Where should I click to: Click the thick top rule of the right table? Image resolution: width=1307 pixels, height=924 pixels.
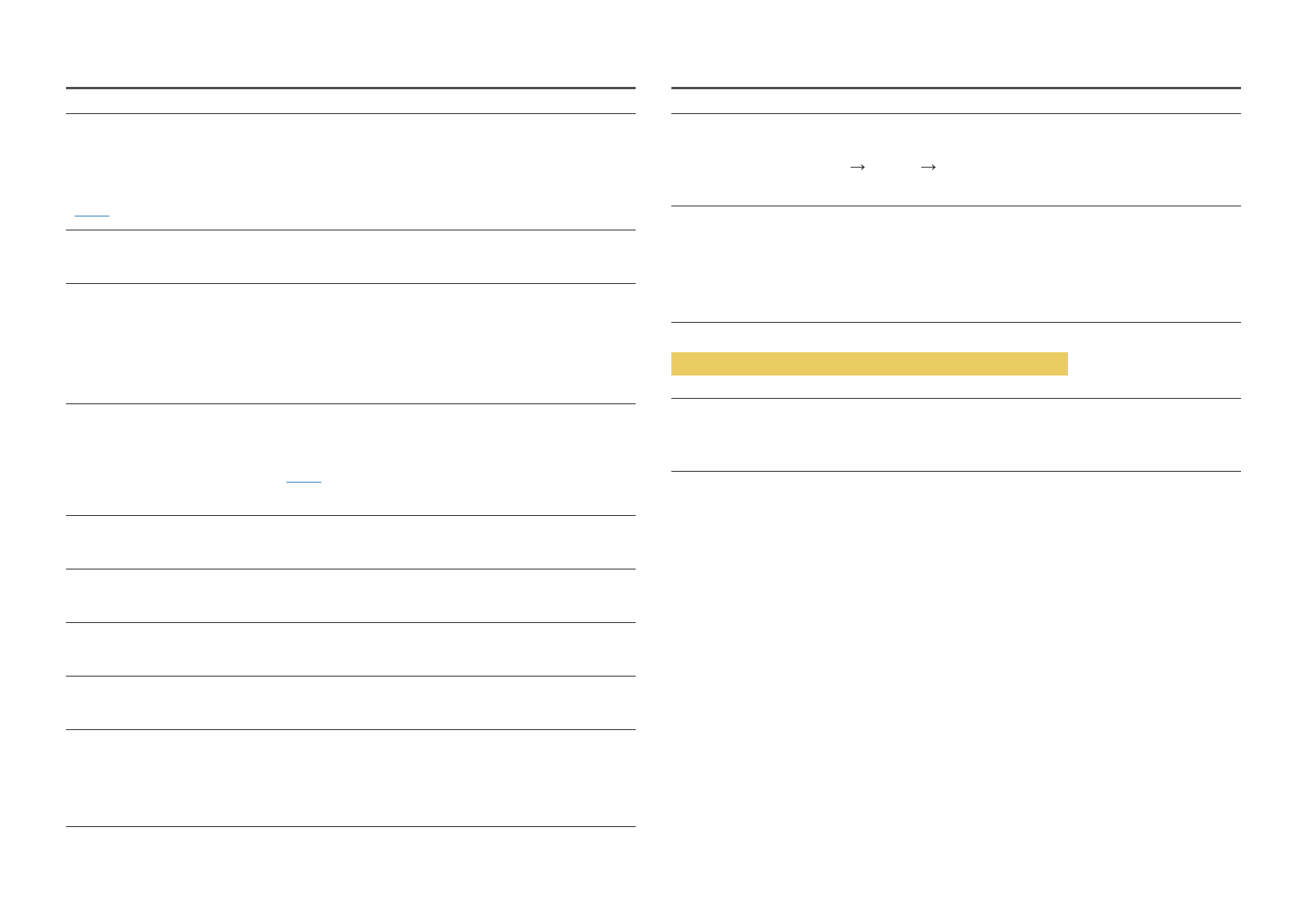pyautogui.click(x=955, y=88)
